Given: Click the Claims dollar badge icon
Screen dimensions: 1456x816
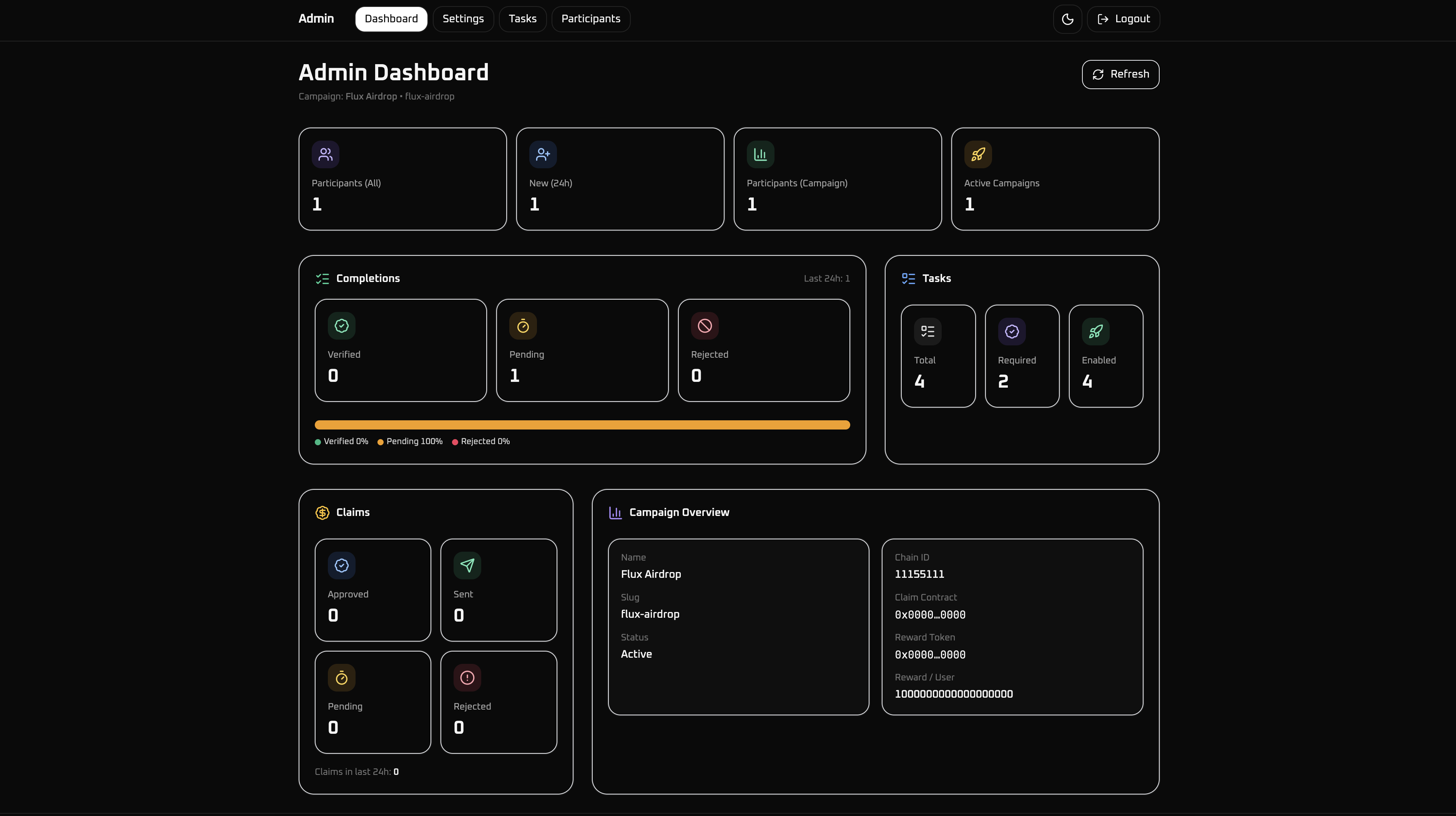Looking at the screenshot, I should point(322,512).
